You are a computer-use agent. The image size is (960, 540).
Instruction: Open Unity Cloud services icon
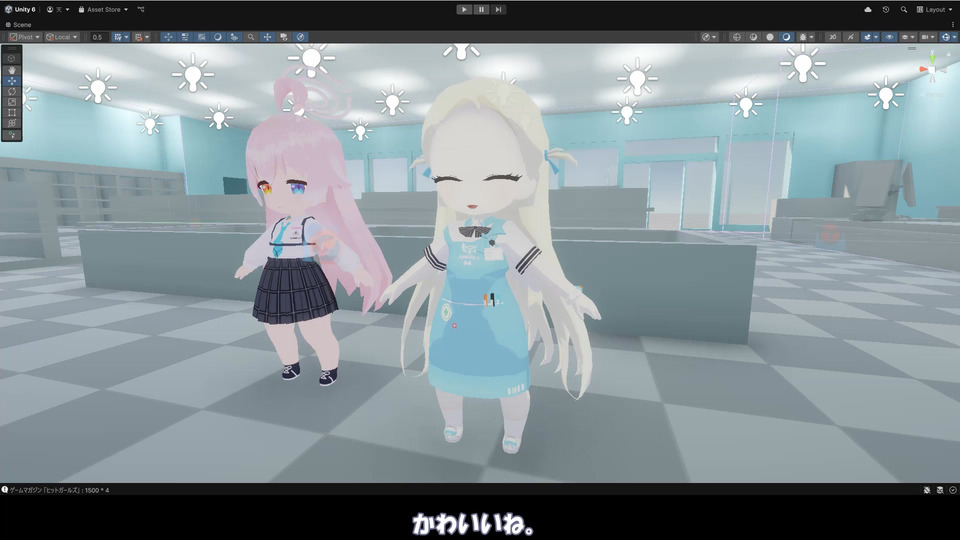tap(868, 9)
